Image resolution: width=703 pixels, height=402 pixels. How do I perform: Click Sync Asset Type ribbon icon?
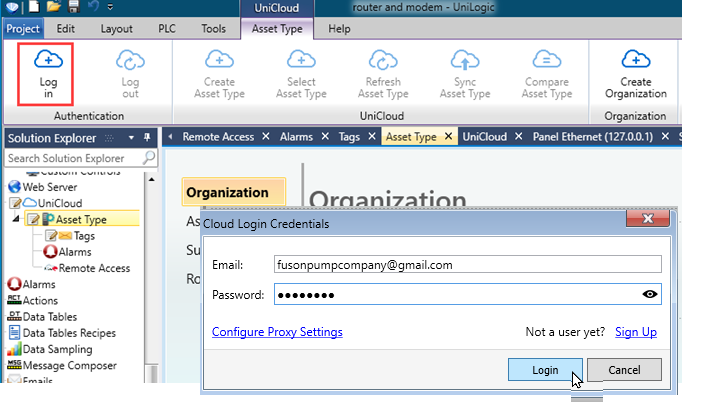tap(465, 60)
